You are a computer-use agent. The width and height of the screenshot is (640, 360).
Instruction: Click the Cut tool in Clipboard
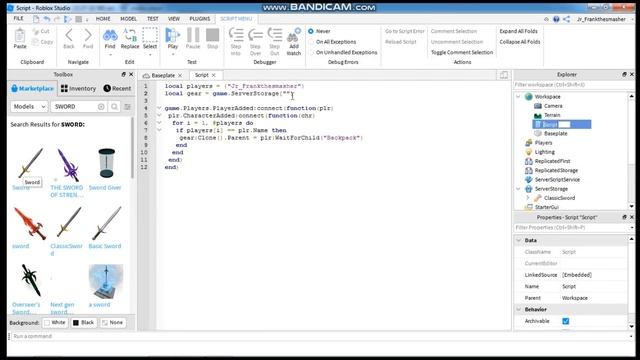[x=41, y=31]
